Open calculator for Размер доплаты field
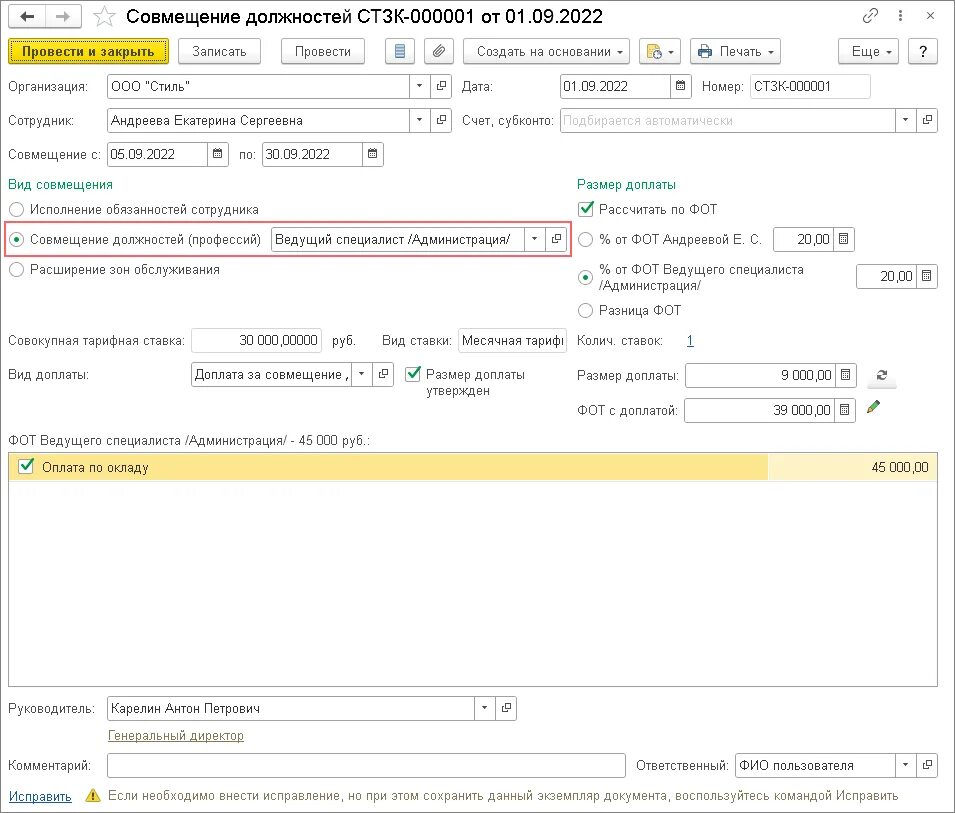955x813 pixels. pos(846,375)
